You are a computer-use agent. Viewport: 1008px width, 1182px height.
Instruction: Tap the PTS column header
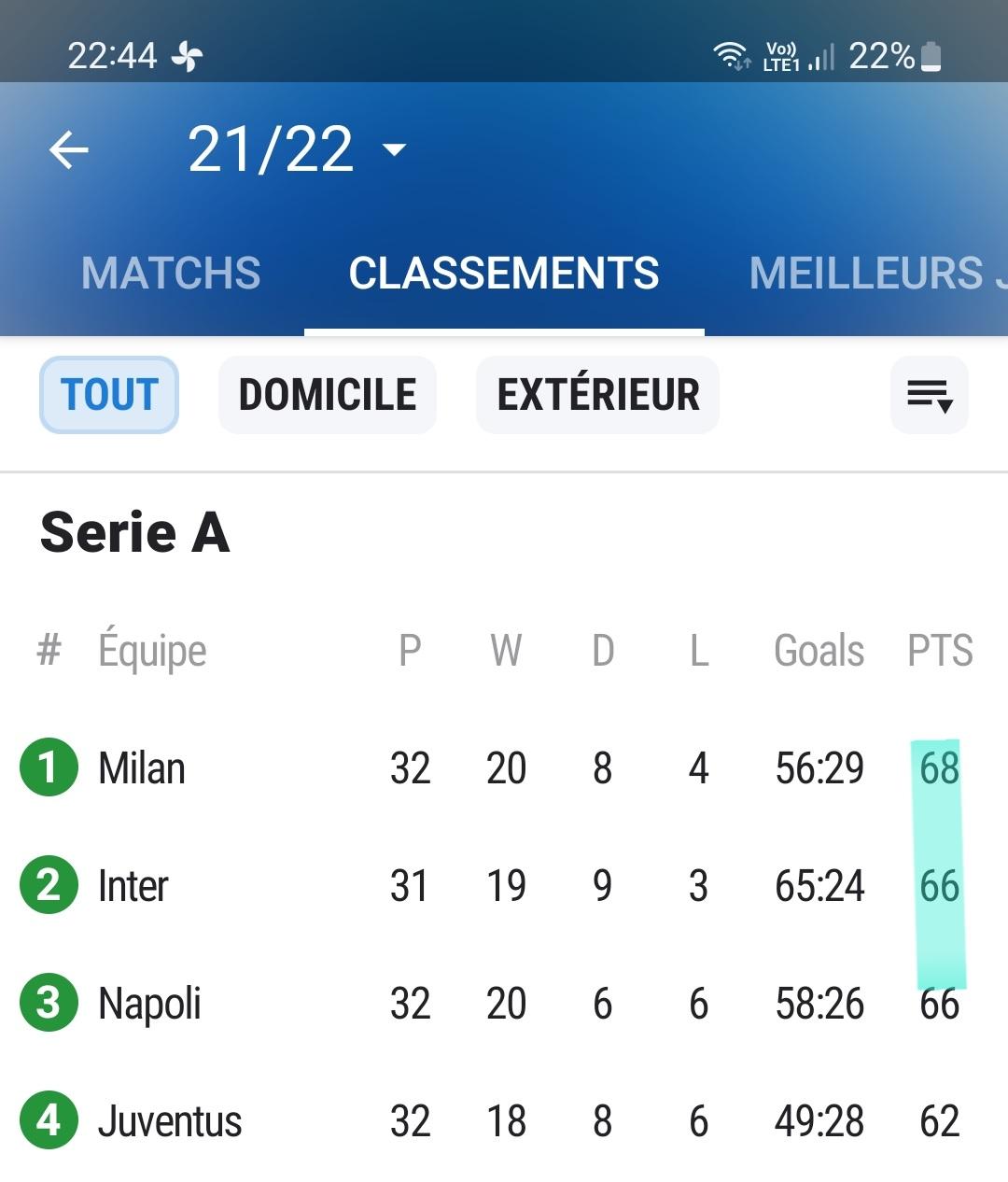[x=940, y=651]
